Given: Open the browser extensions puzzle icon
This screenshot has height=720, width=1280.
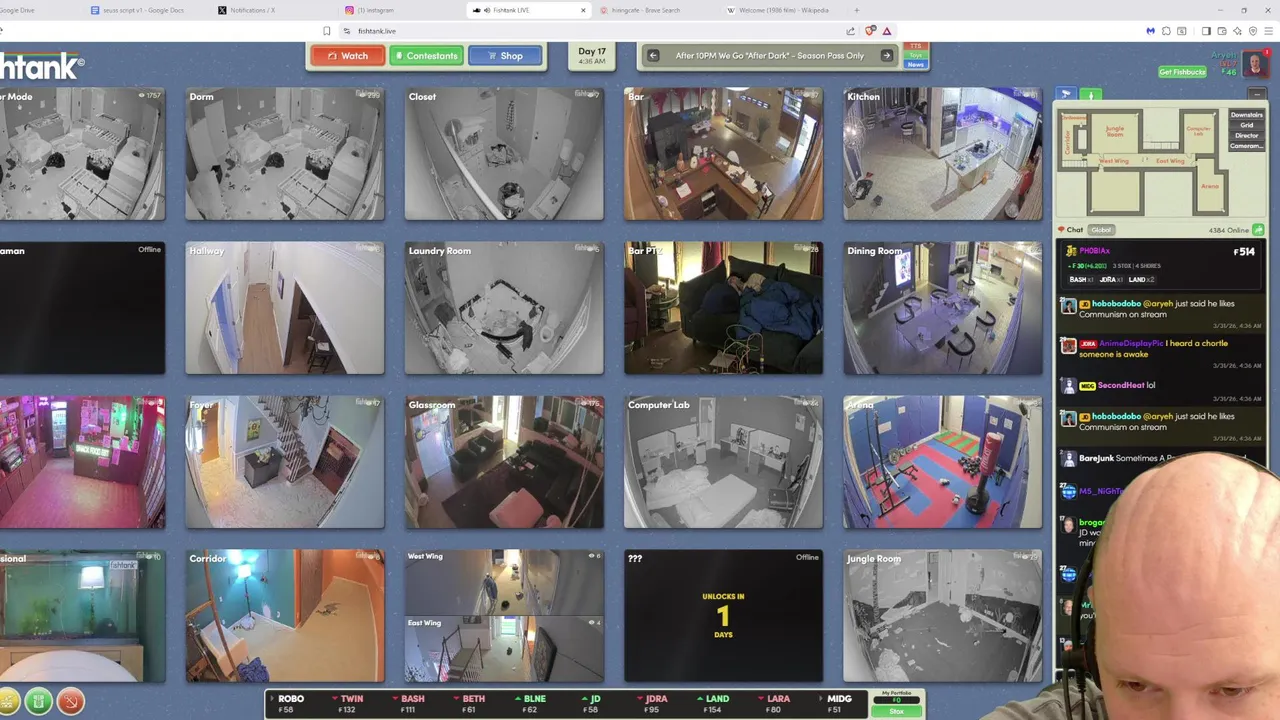Looking at the screenshot, I should (x=1166, y=31).
